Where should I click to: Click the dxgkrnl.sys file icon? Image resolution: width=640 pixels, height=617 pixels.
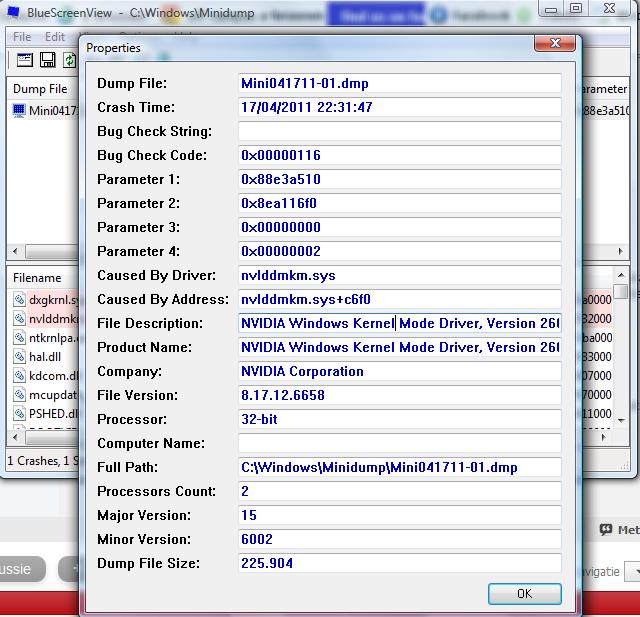[x=19, y=300]
